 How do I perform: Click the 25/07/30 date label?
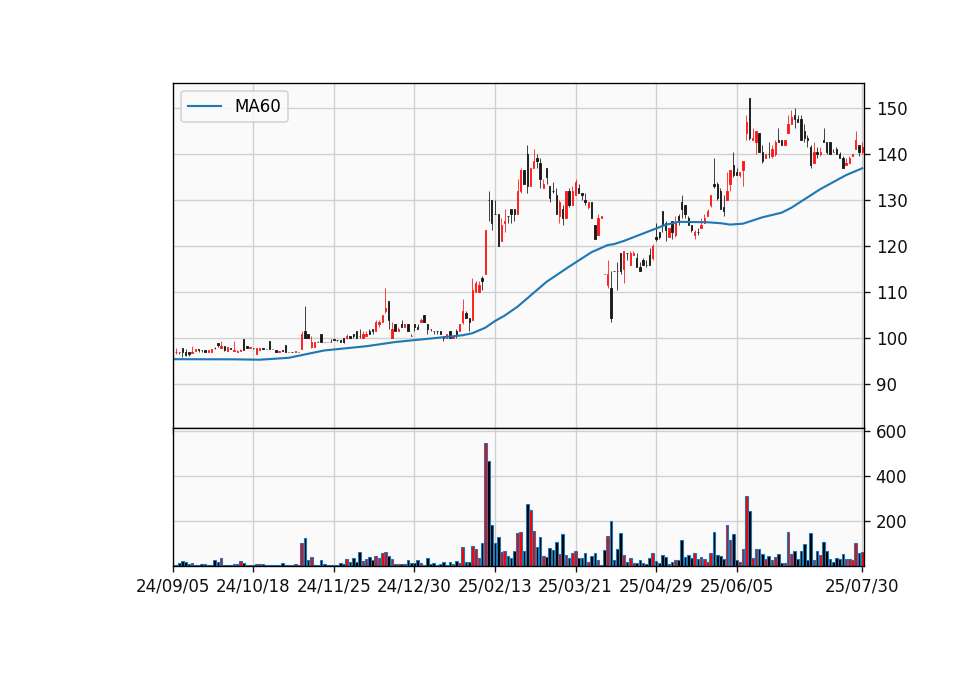[862, 586]
